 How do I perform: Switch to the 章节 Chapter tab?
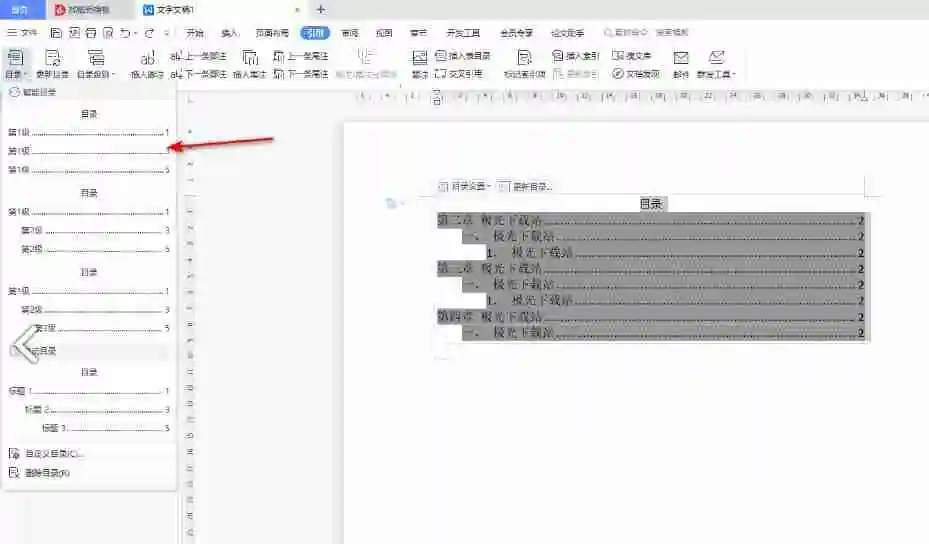(x=418, y=33)
